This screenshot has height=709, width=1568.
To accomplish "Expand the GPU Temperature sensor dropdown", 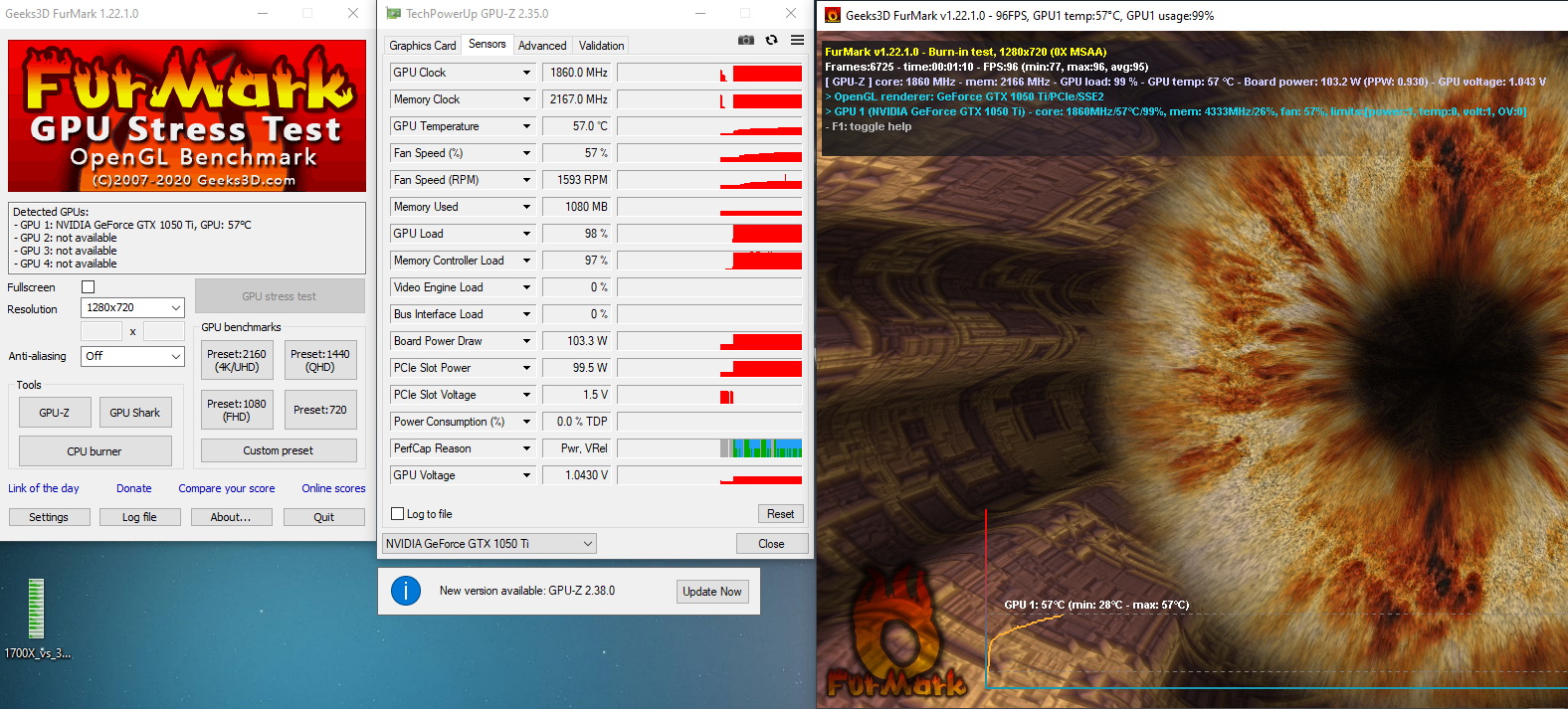I will [x=526, y=126].
